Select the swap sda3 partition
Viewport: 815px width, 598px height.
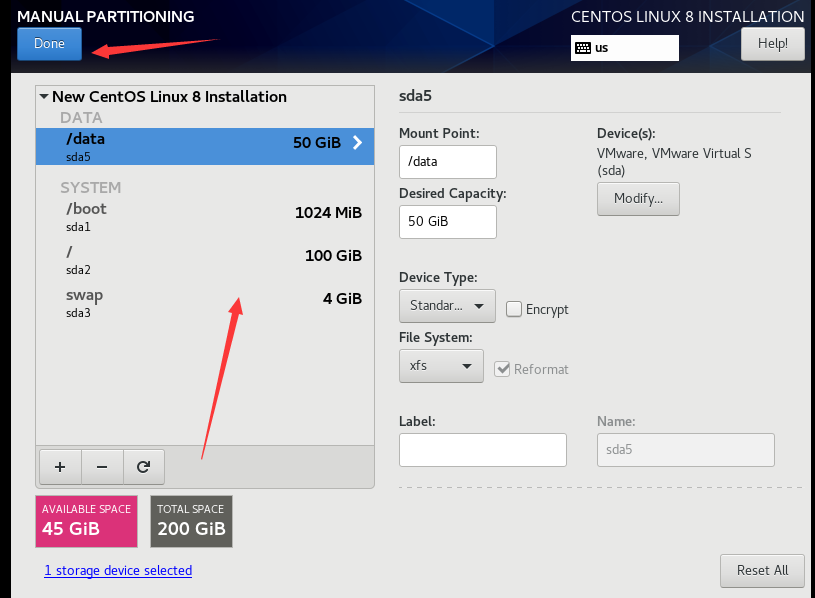coord(205,303)
